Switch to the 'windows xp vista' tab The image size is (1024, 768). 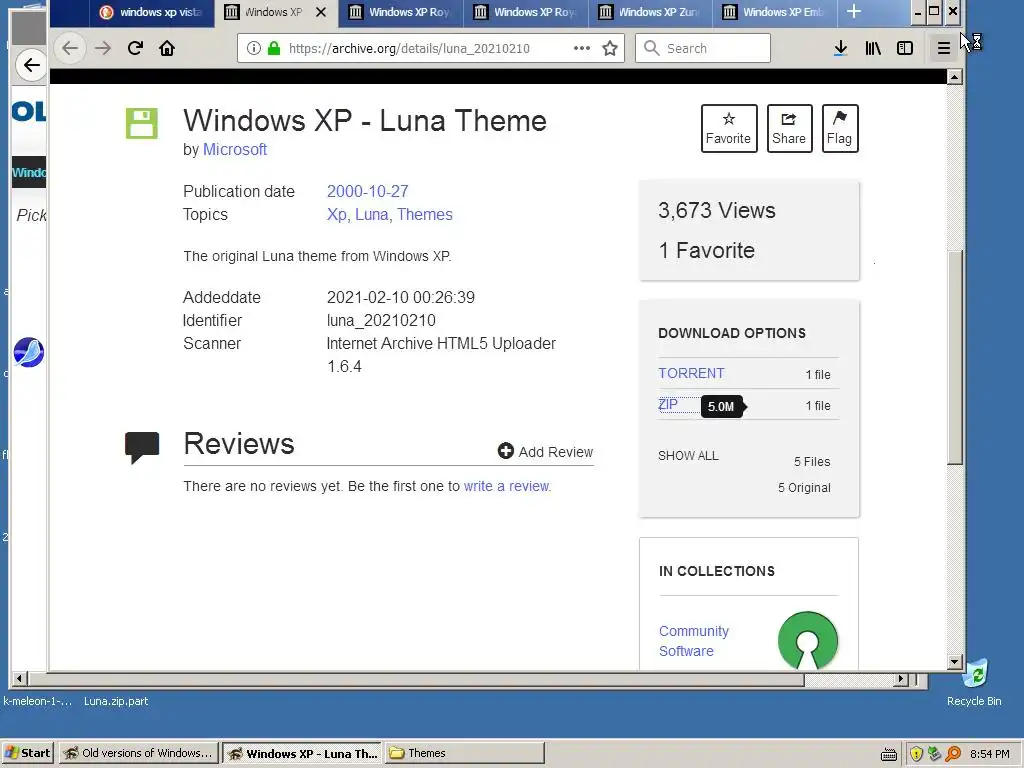152,12
